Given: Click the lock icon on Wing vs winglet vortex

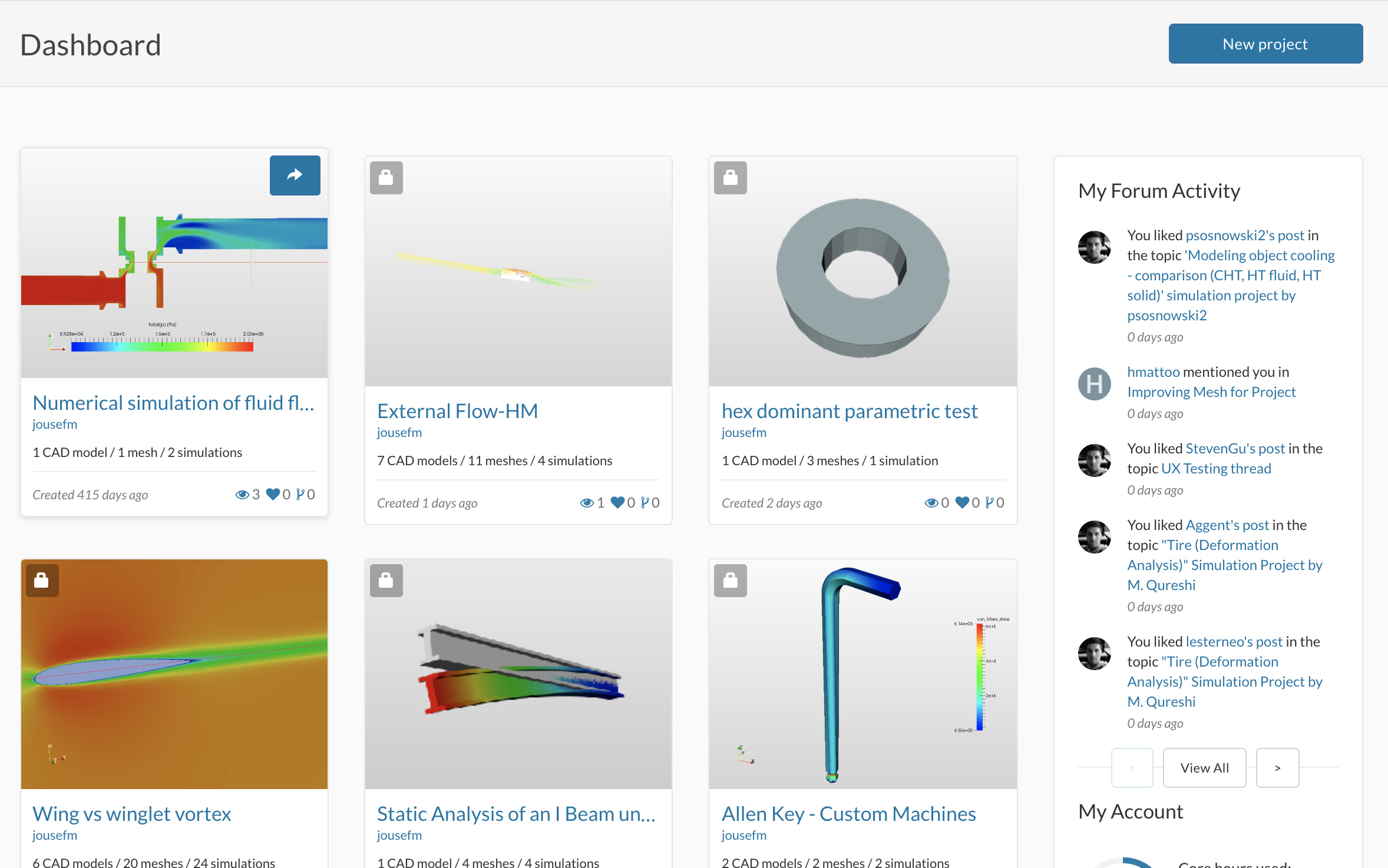Looking at the screenshot, I should click(x=42, y=580).
